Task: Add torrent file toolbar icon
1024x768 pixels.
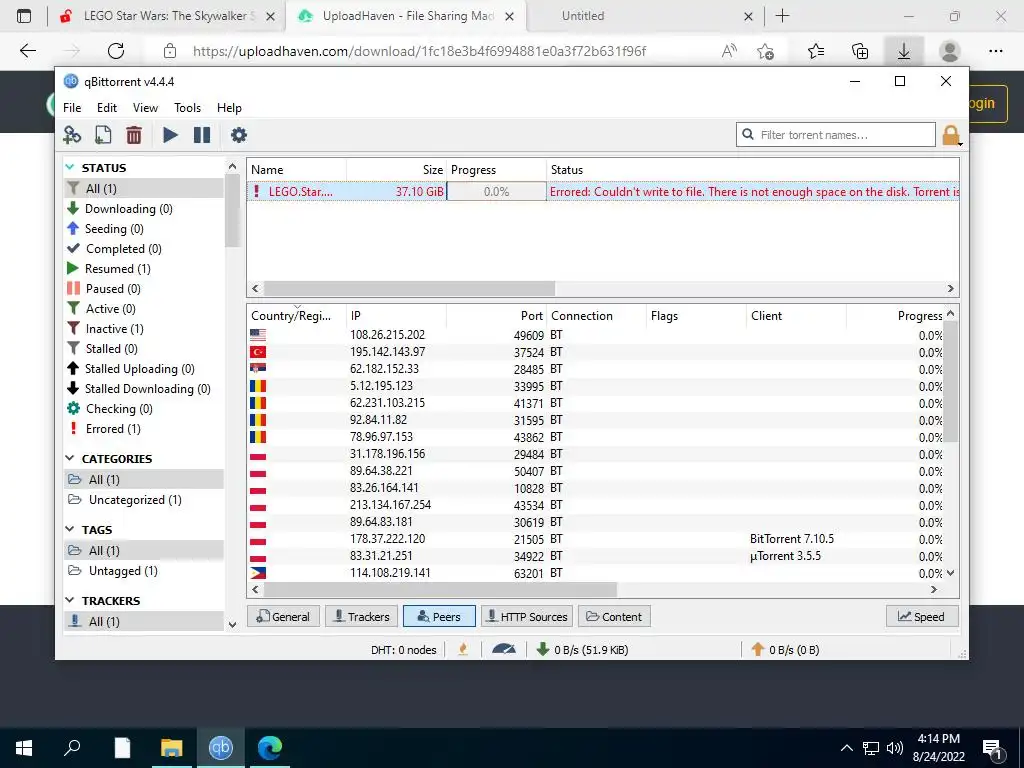Action: [103, 135]
